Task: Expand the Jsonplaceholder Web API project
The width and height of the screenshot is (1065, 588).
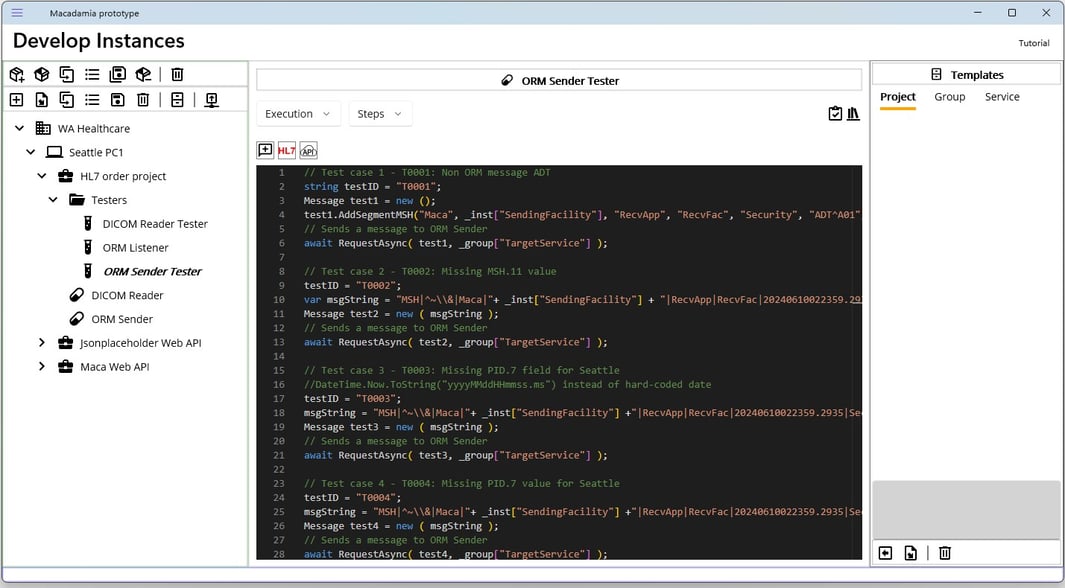Action: coord(42,343)
